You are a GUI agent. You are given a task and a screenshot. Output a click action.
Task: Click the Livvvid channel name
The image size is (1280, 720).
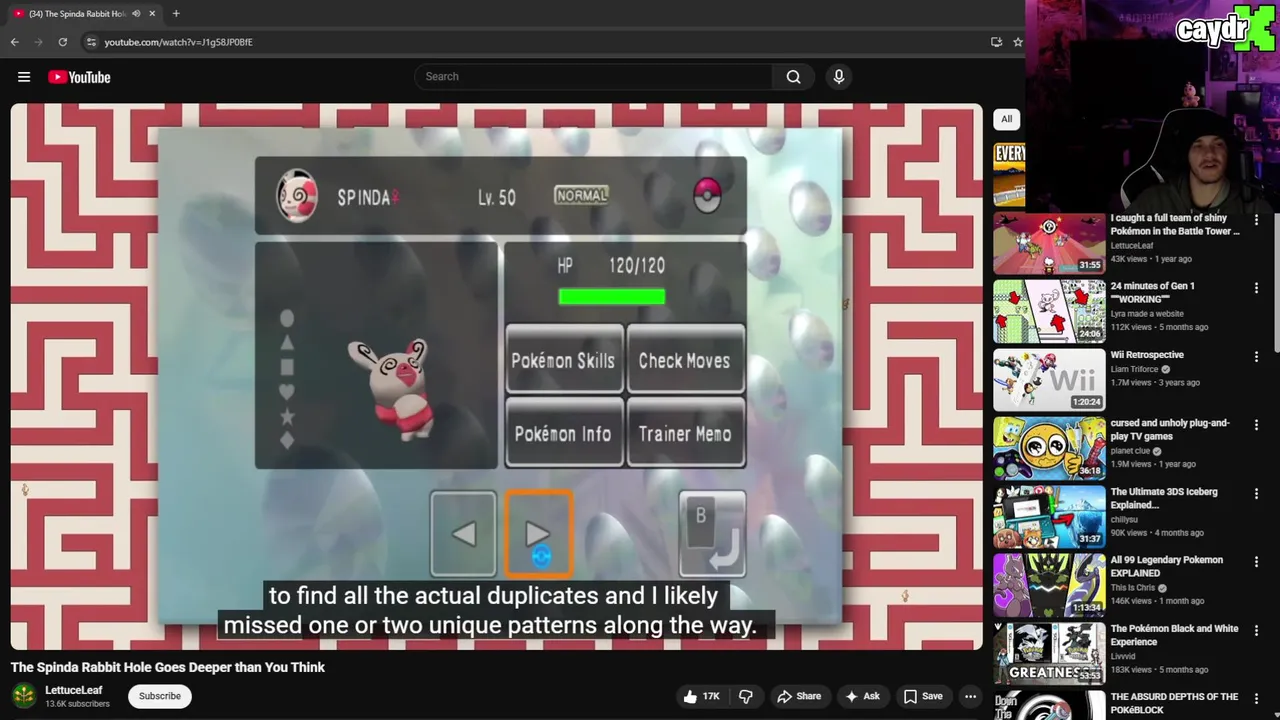(x=1124, y=656)
